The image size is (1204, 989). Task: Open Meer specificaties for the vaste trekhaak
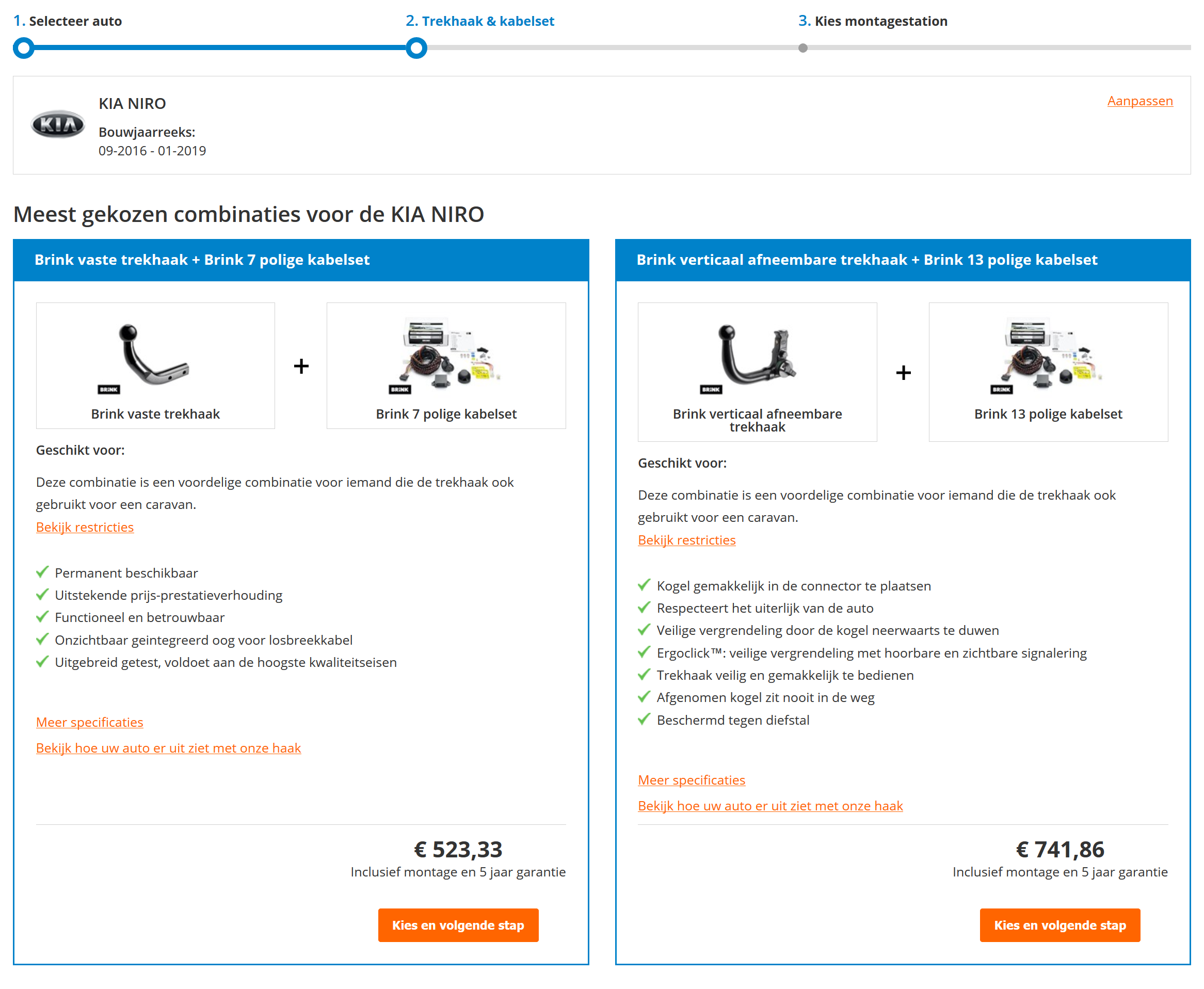pyautogui.click(x=89, y=722)
